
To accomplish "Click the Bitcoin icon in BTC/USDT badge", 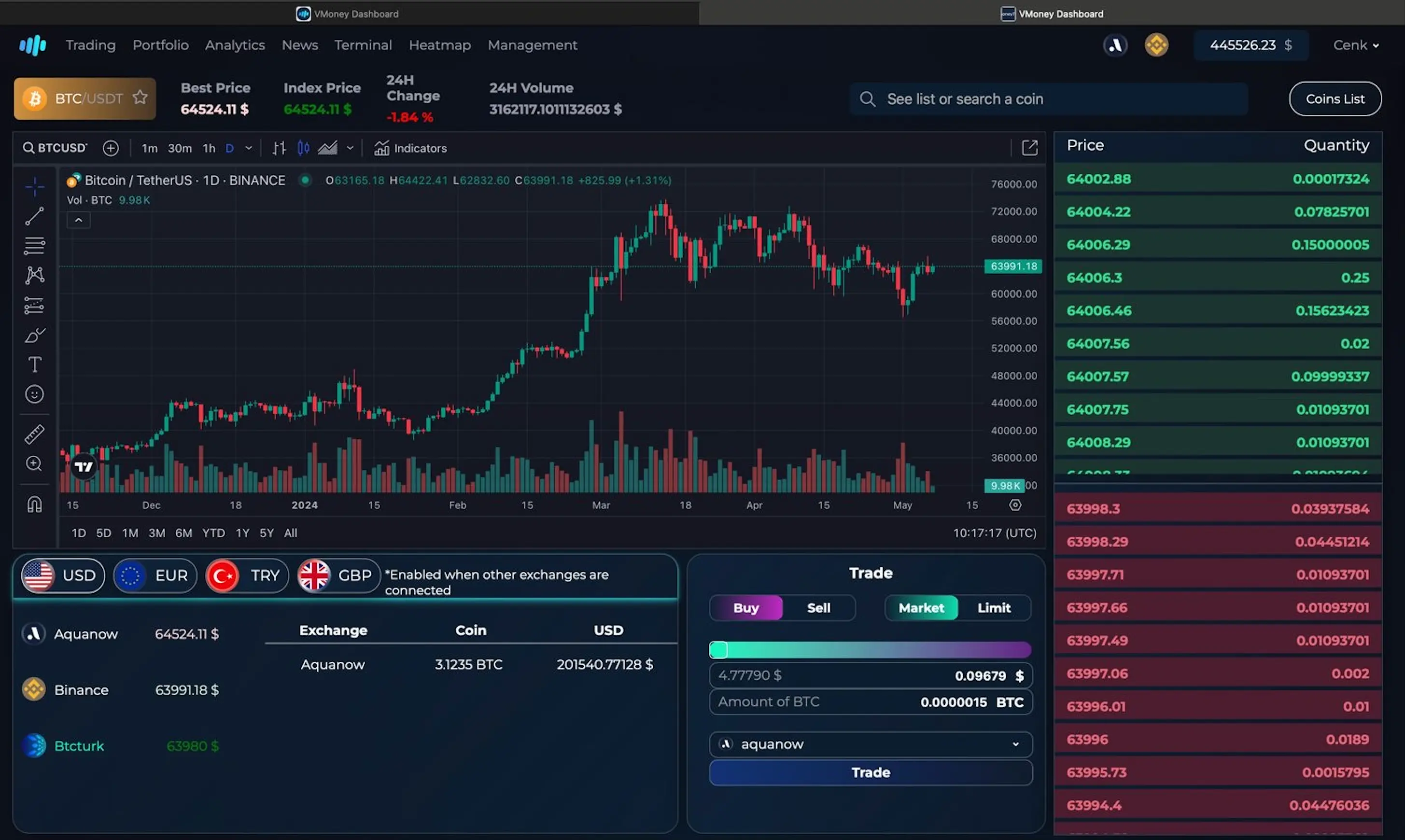I will coord(35,98).
